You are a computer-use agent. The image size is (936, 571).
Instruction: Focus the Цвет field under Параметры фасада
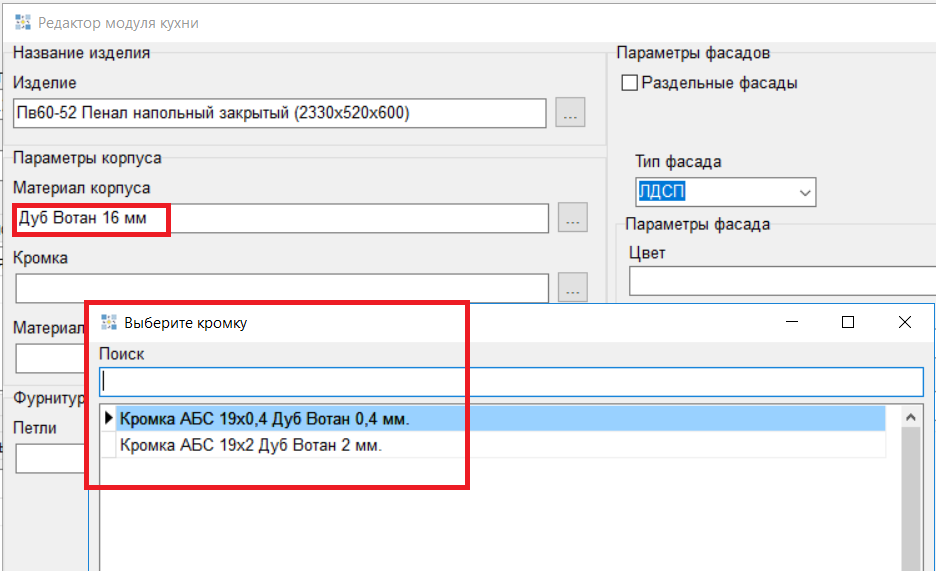(x=780, y=282)
